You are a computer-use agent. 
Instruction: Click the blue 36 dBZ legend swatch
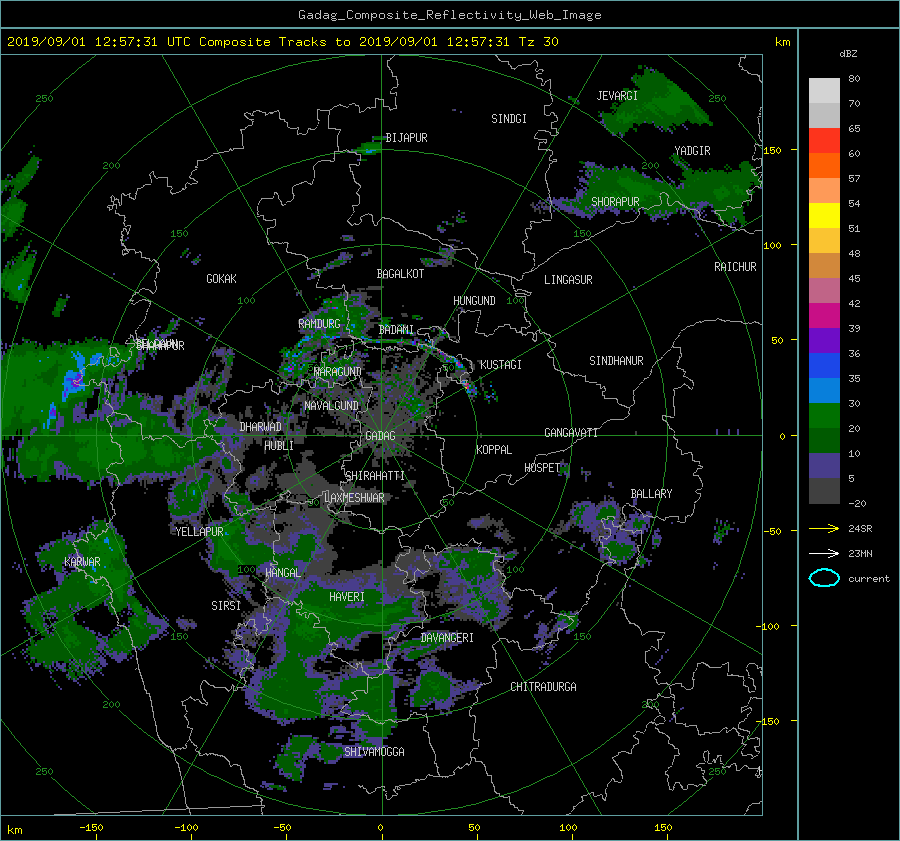pyautogui.click(x=824, y=366)
